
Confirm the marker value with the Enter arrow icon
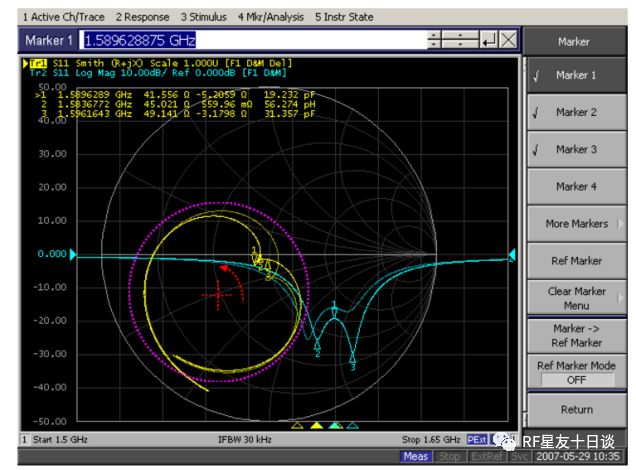489,40
